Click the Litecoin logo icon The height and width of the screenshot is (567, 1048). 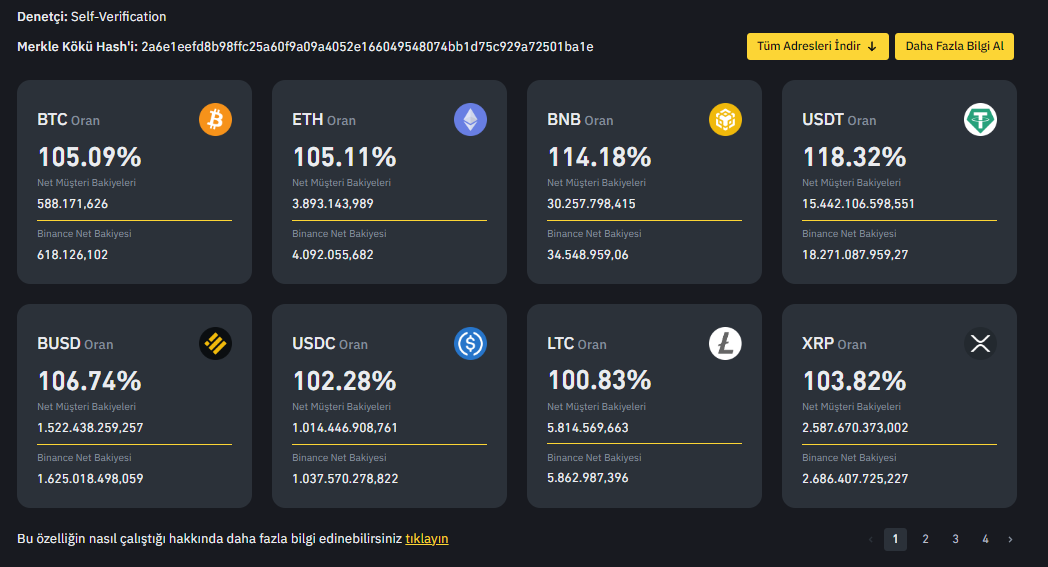click(x=725, y=344)
